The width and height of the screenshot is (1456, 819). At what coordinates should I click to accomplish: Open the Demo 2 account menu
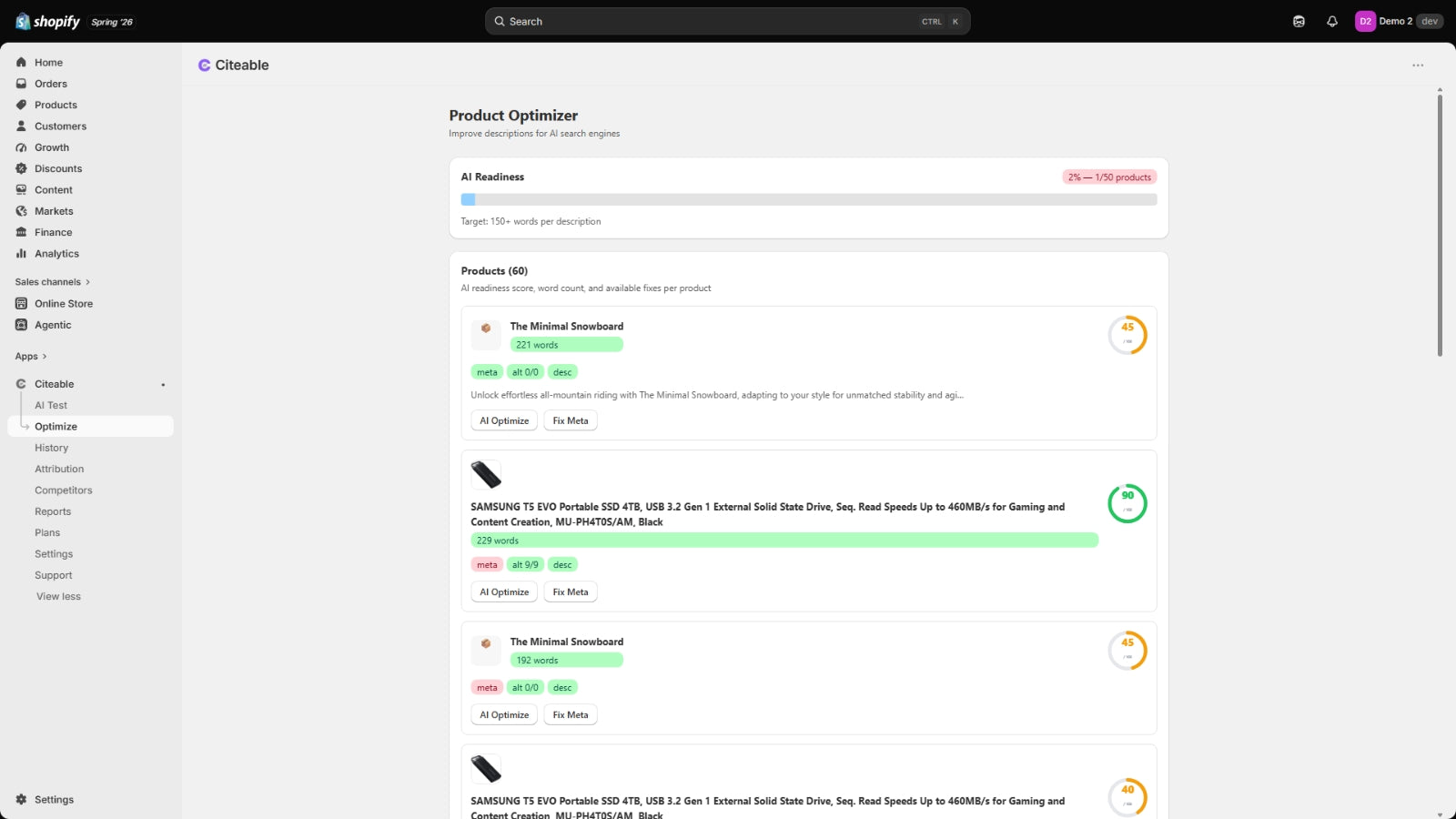pyautogui.click(x=1398, y=21)
